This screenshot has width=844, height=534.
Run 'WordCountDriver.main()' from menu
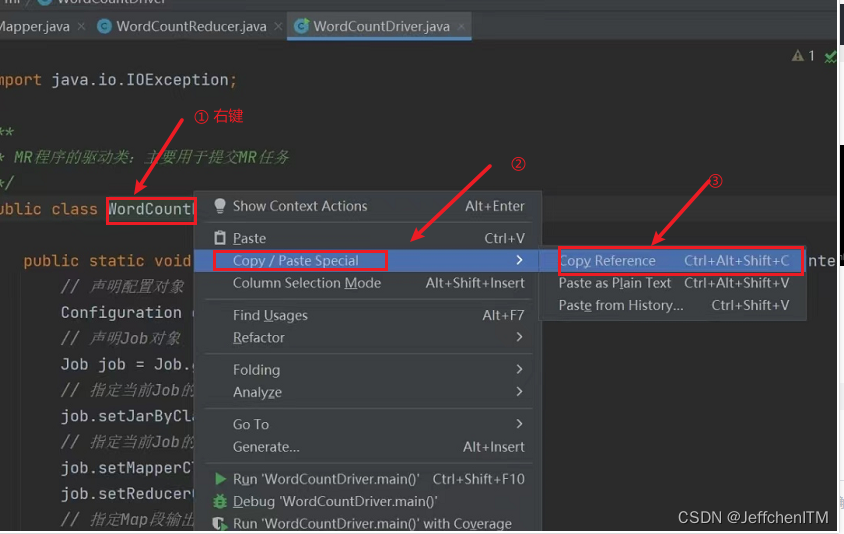pyautogui.click(x=368, y=479)
